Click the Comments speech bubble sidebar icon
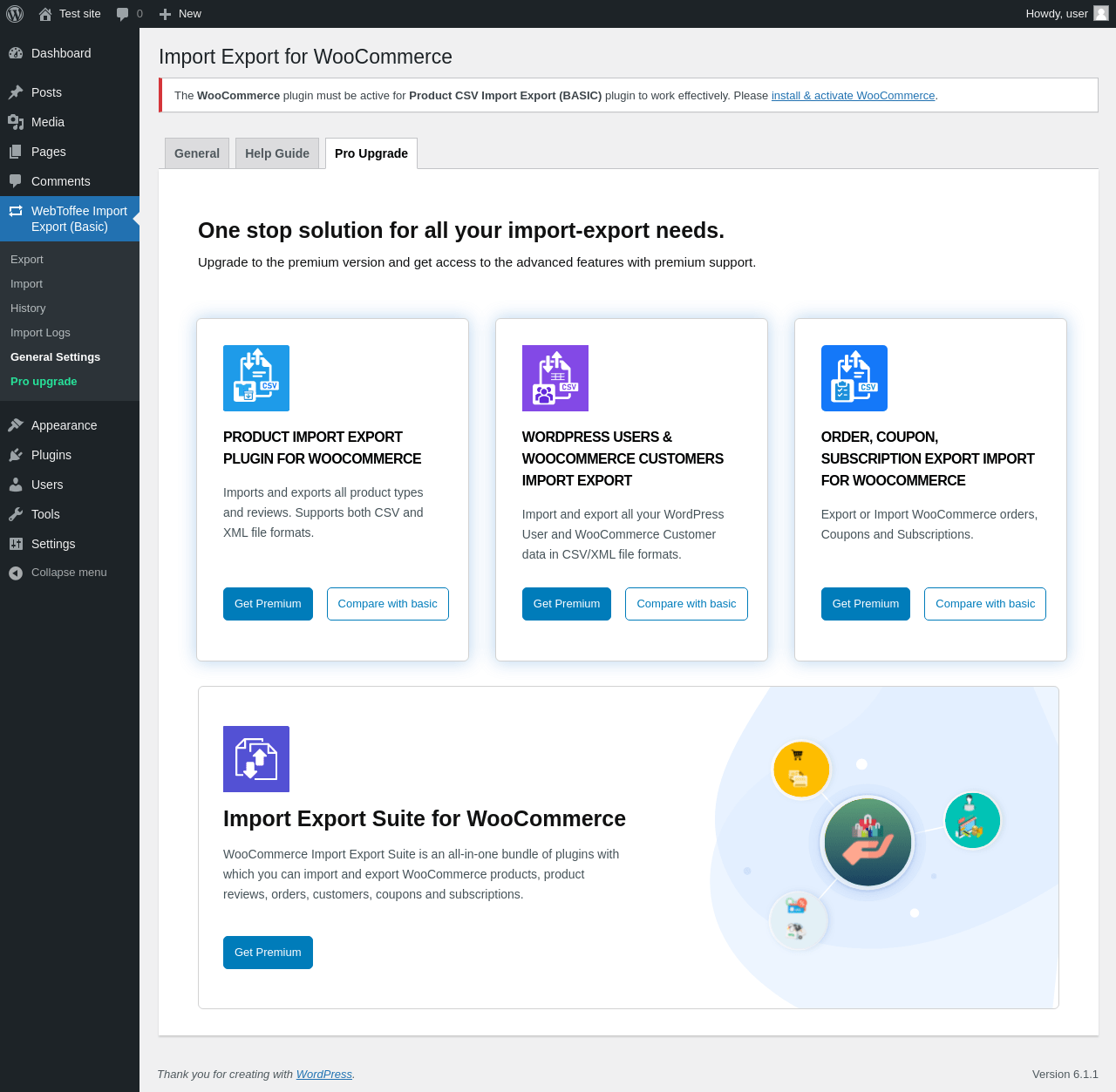Screen dimensions: 1116x1092 click(x=16, y=181)
